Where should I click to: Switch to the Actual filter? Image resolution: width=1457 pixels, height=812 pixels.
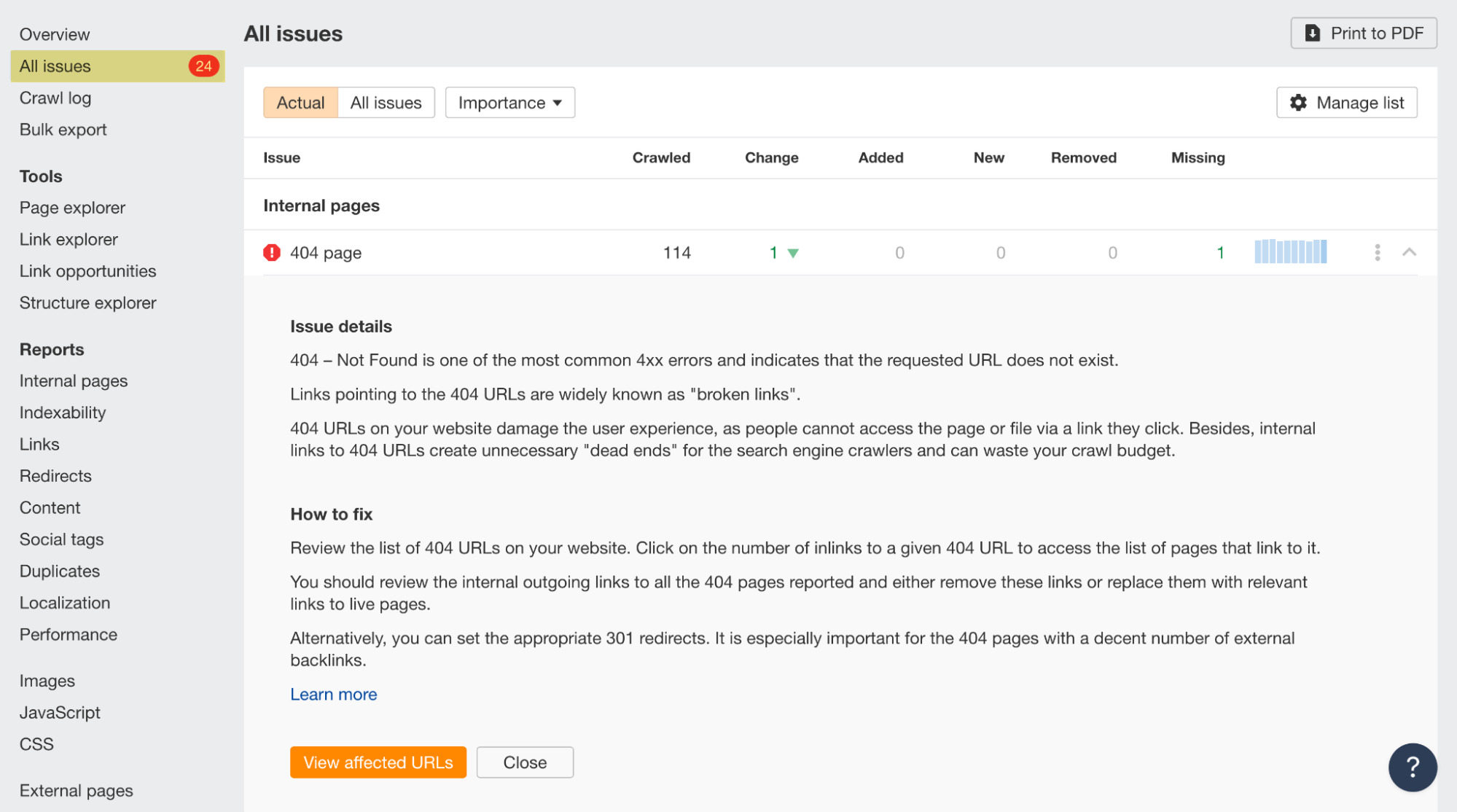point(300,103)
